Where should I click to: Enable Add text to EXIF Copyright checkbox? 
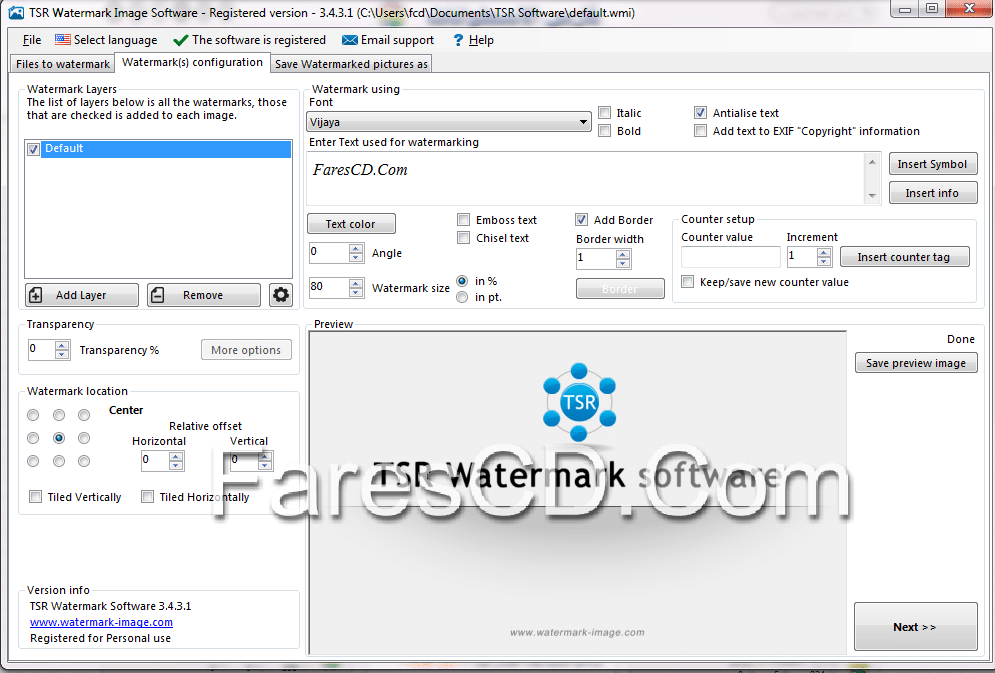click(x=701, y=131)
